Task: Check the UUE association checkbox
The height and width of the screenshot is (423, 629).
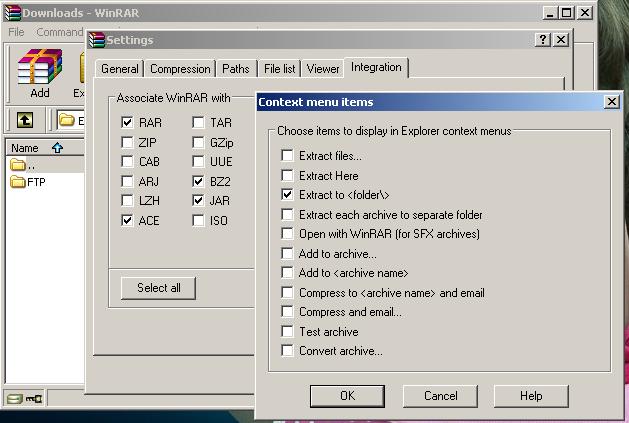Action: point(198,161)
